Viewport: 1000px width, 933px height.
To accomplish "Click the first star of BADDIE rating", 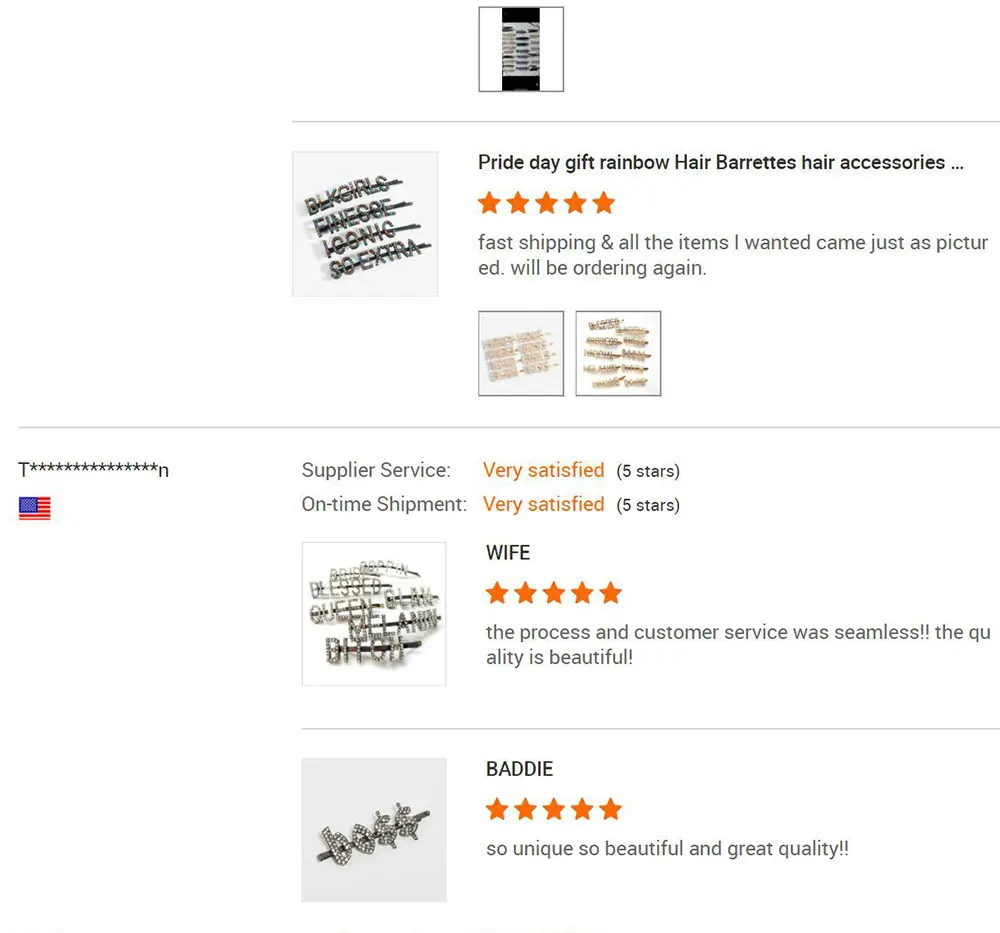I will pyautogui.click(x=497, y=809).
